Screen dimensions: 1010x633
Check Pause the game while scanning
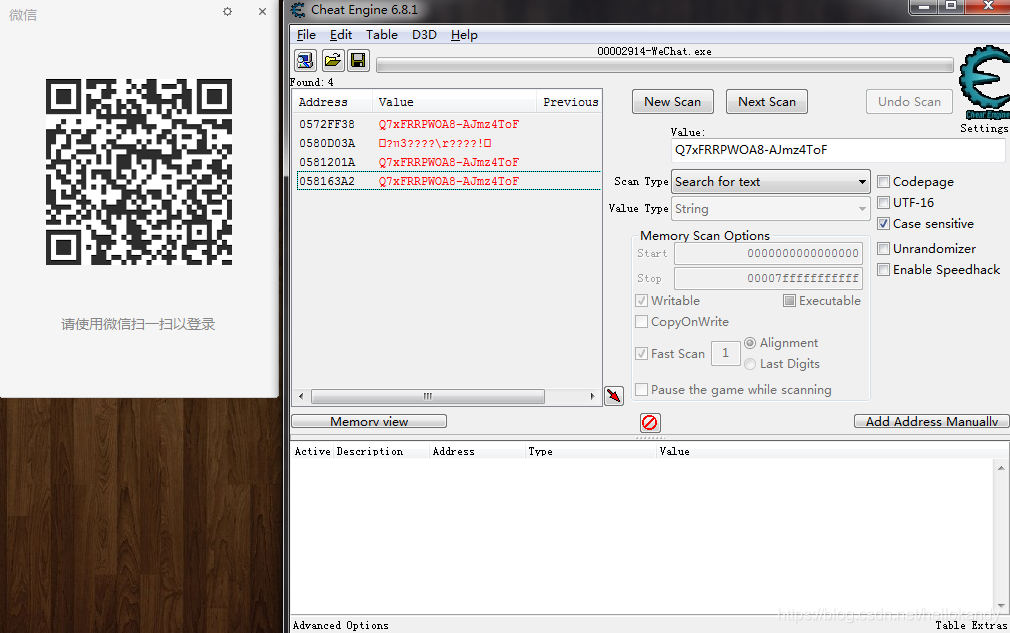point(642,390)
